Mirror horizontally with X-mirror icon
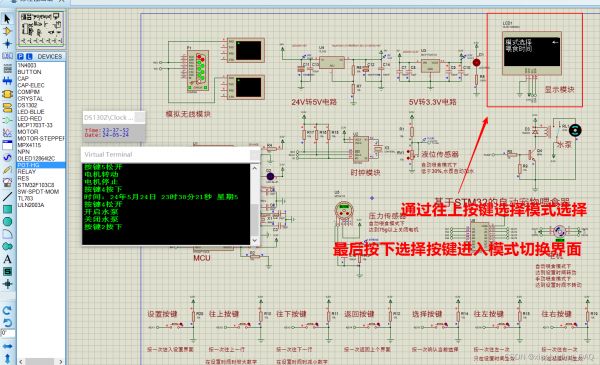Image resolution: width=600 pixels, height=365 pixels. 7,346
